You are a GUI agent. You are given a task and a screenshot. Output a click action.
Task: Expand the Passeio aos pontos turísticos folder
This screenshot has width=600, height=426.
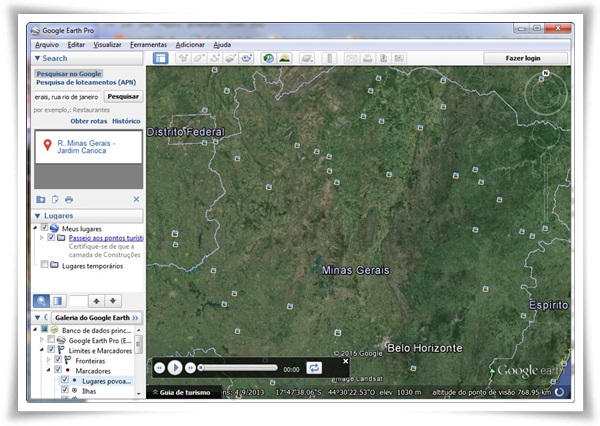pos(42,238)
